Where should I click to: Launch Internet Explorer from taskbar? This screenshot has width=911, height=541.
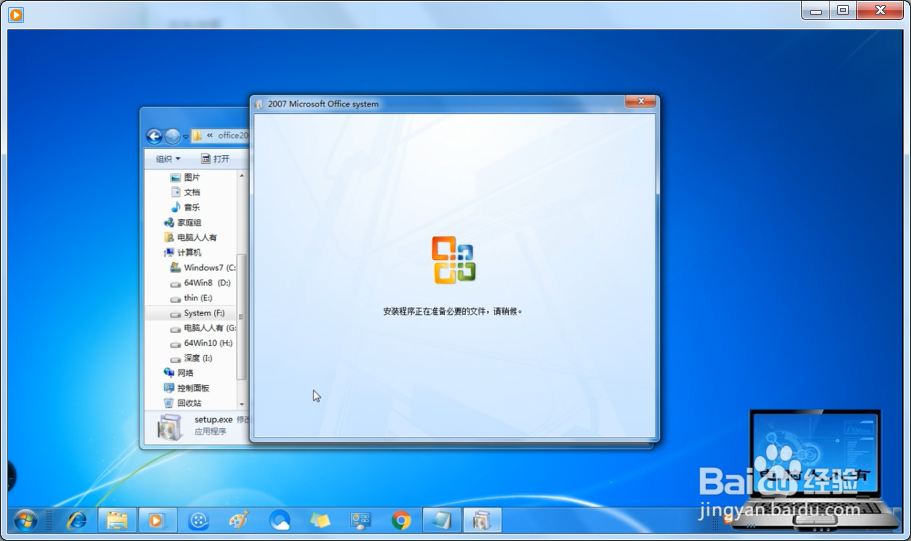77,520
